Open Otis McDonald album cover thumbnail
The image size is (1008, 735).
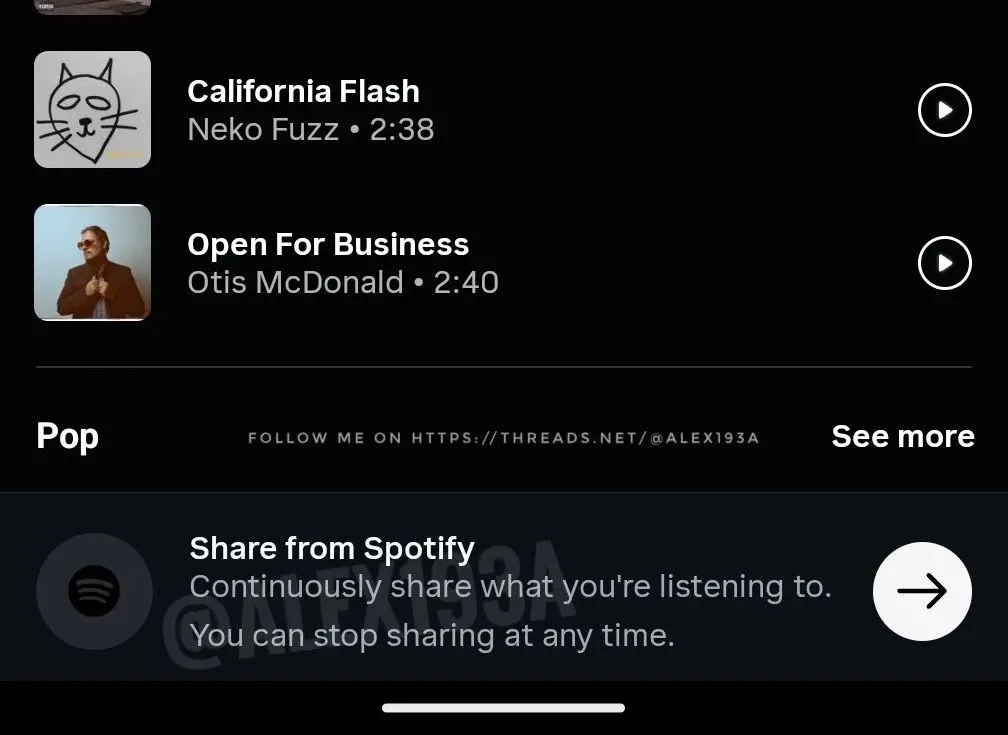tap(92, 263)
